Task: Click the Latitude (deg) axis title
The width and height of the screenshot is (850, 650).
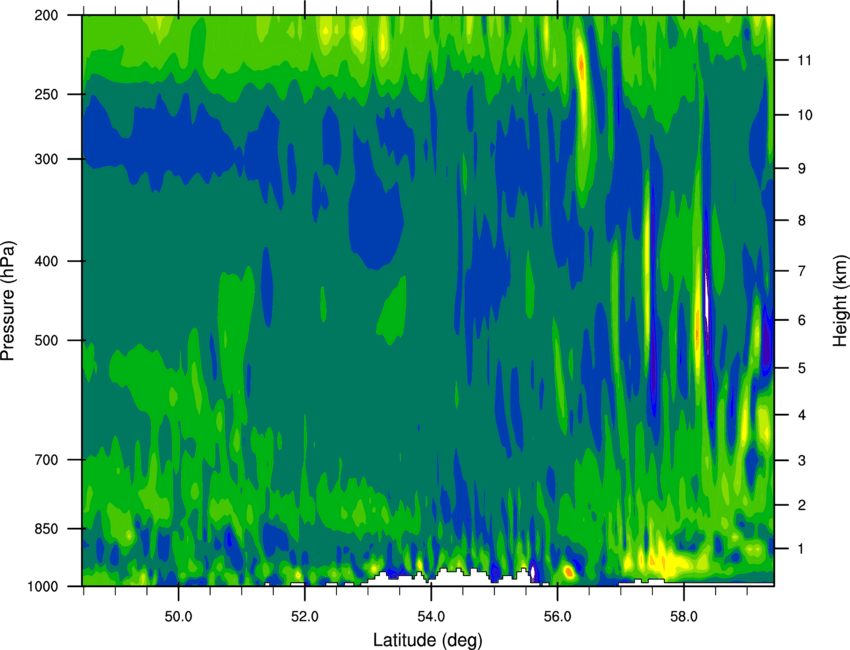Action: click(x=428, y=640)
